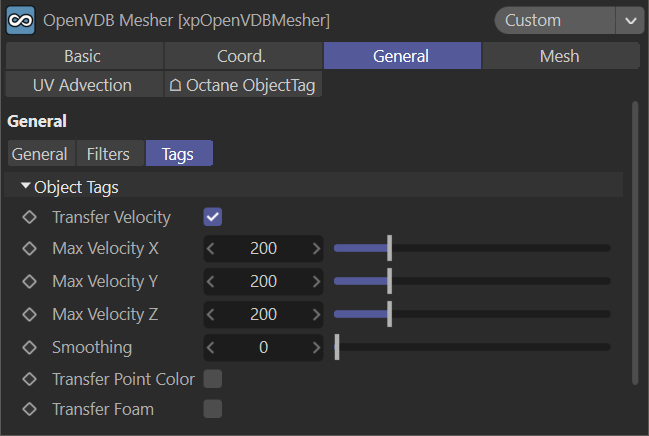Click keyframe diamond beside Transfer Velocity
The image size is (649, 436).
click(29, 217)
